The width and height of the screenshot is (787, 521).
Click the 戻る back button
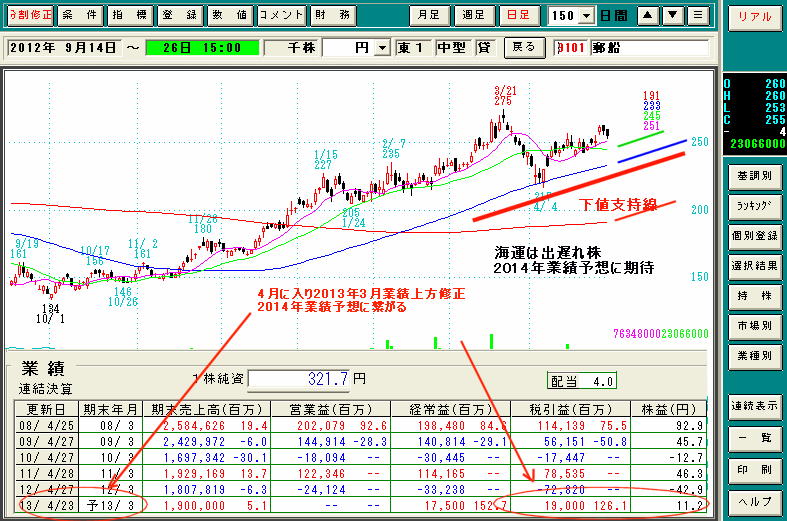click(524, 48)
